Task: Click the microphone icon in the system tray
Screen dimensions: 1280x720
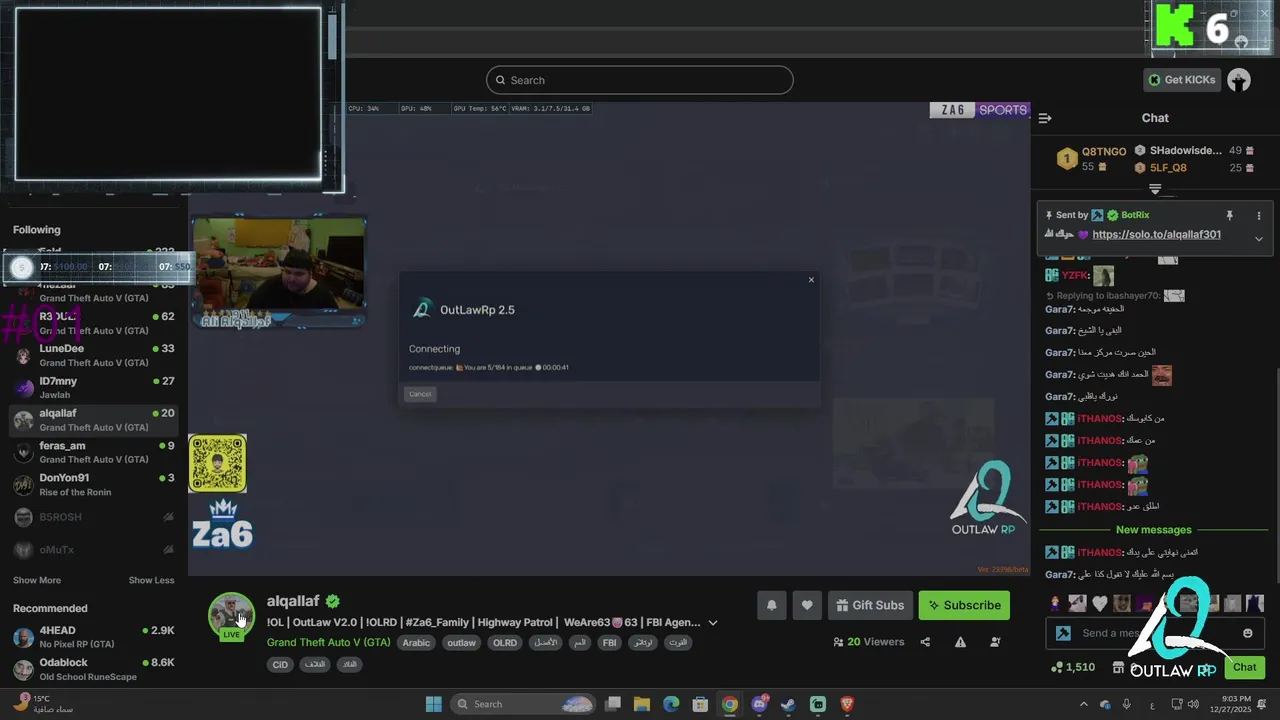Action: (1127, 704)
